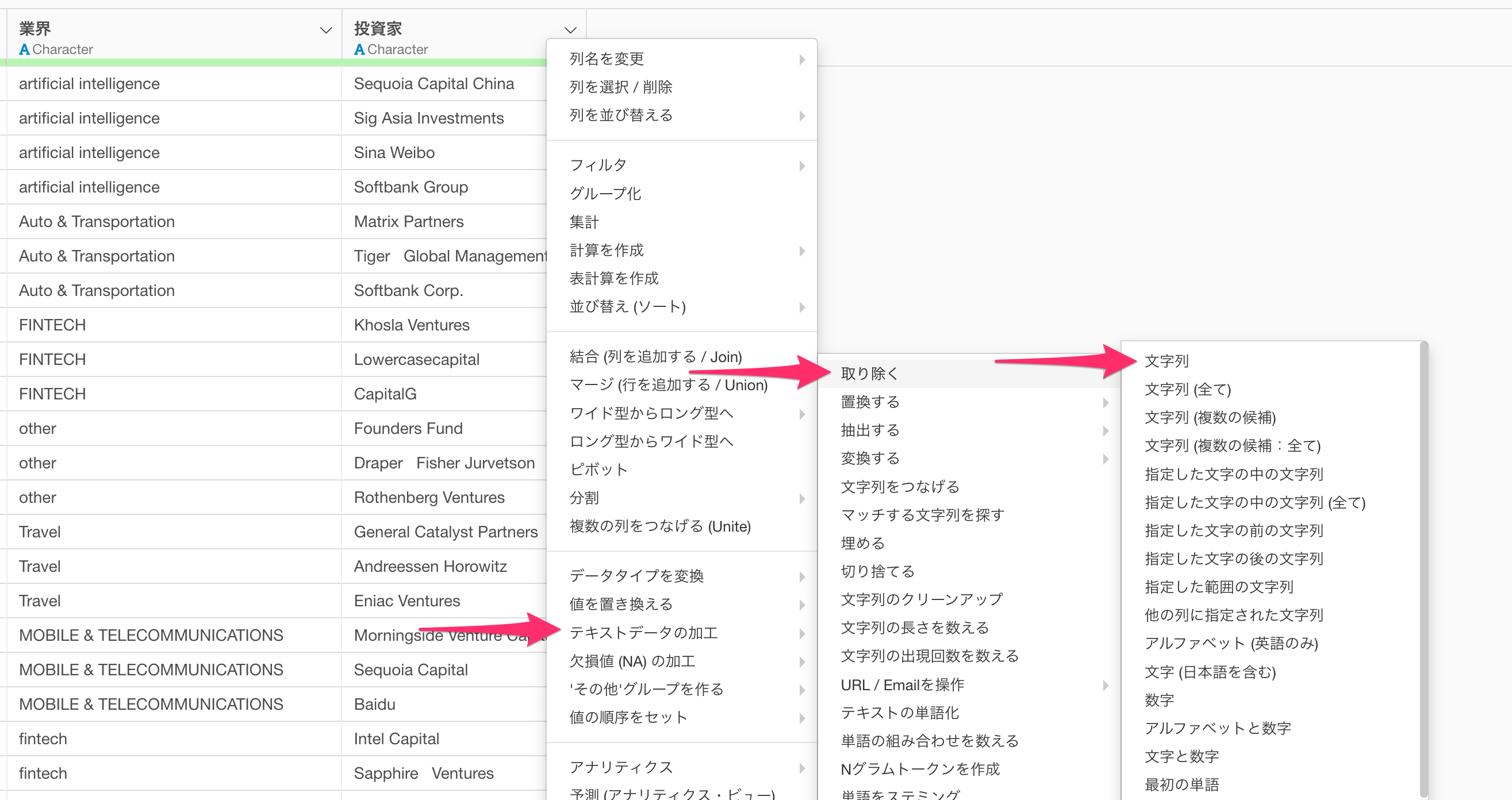The height and width of the screenshot is (800, 1512).
Task: Expand the 計算を作成 submenu
Action: [681, 250]
